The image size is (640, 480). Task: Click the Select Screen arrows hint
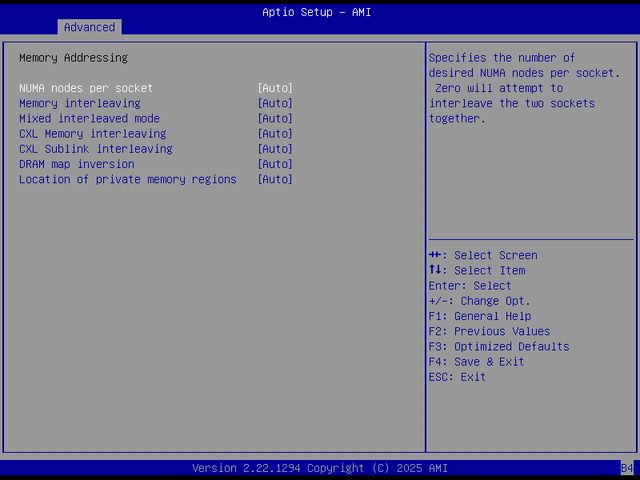click(483, 256)
